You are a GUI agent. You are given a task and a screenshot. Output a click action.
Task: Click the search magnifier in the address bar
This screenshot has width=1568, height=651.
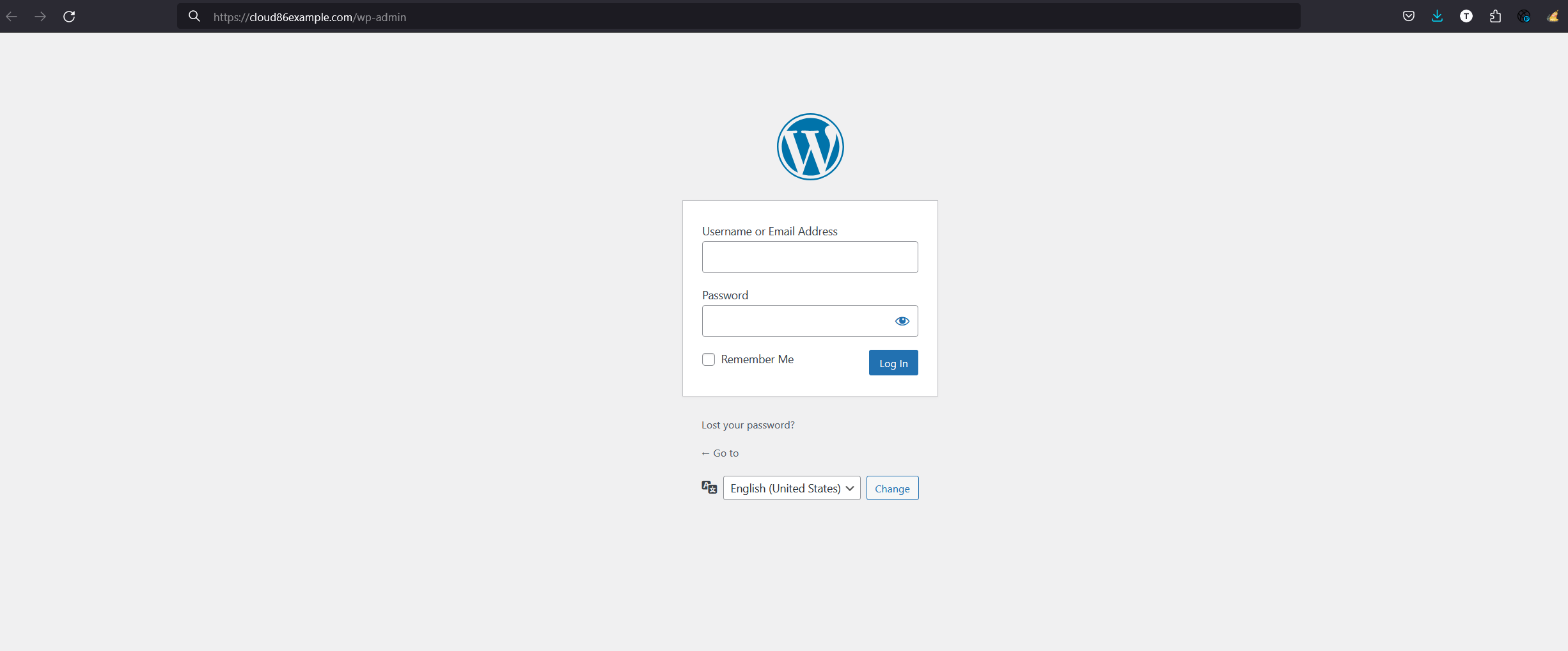(x=194, y=17)
